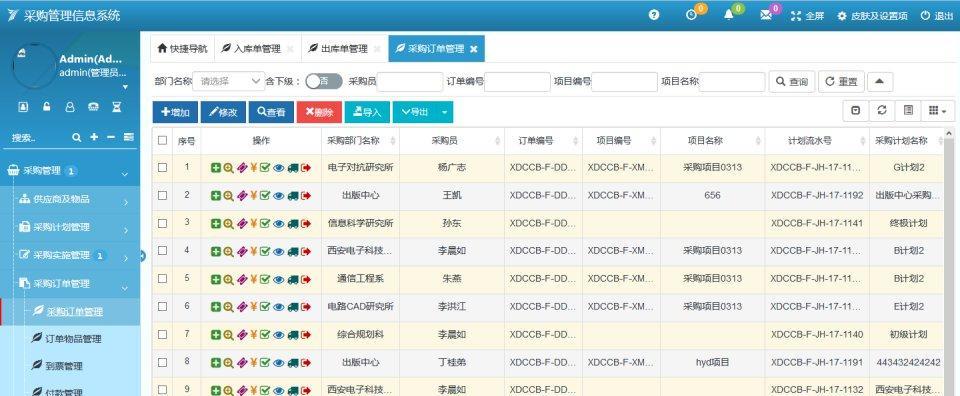
Task: Click green check approve icon in row 5
Action: click(264, 279)
